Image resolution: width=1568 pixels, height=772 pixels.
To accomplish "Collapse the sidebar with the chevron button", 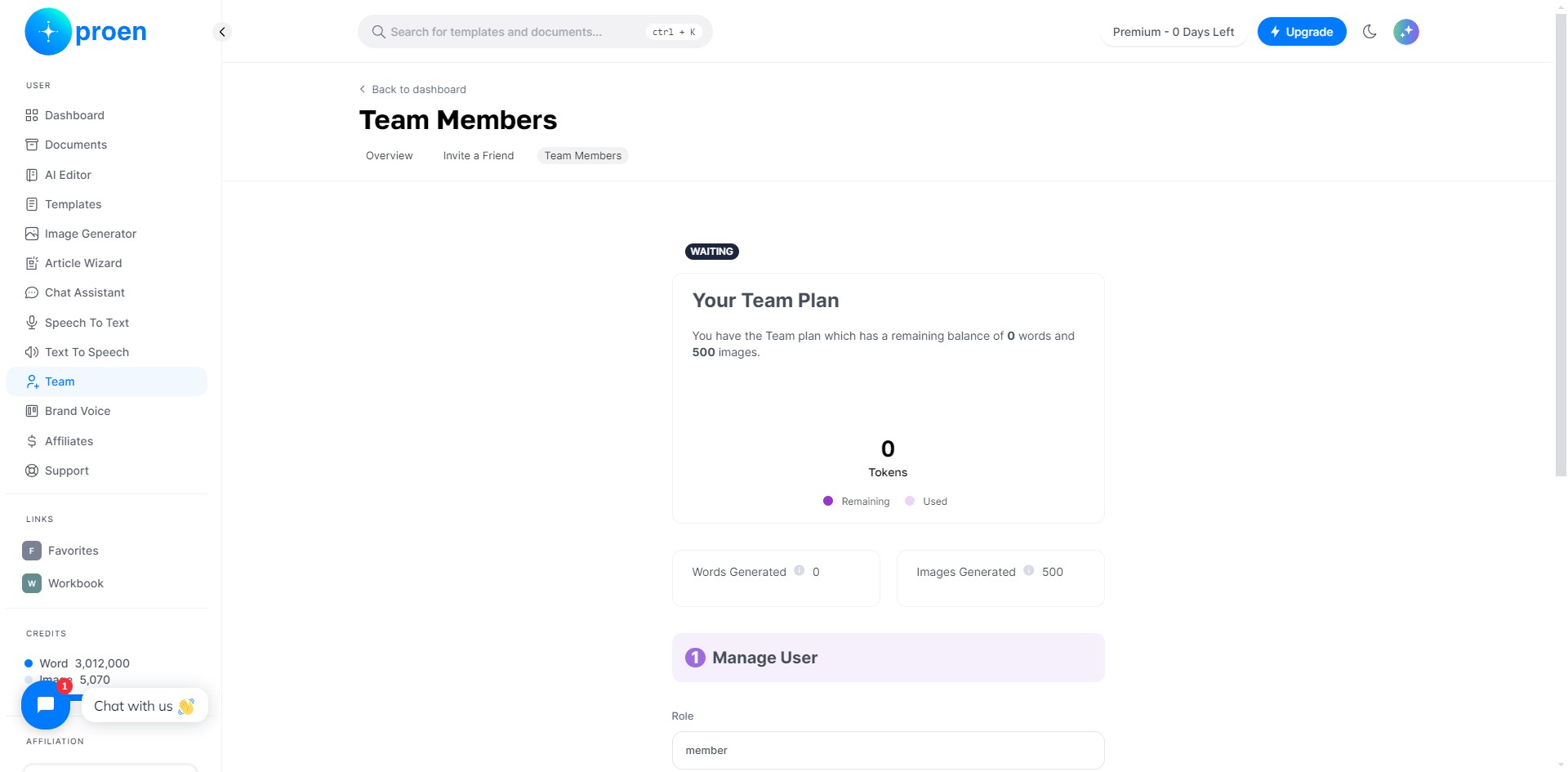I will pyautogui.click(x=222, y=32).
